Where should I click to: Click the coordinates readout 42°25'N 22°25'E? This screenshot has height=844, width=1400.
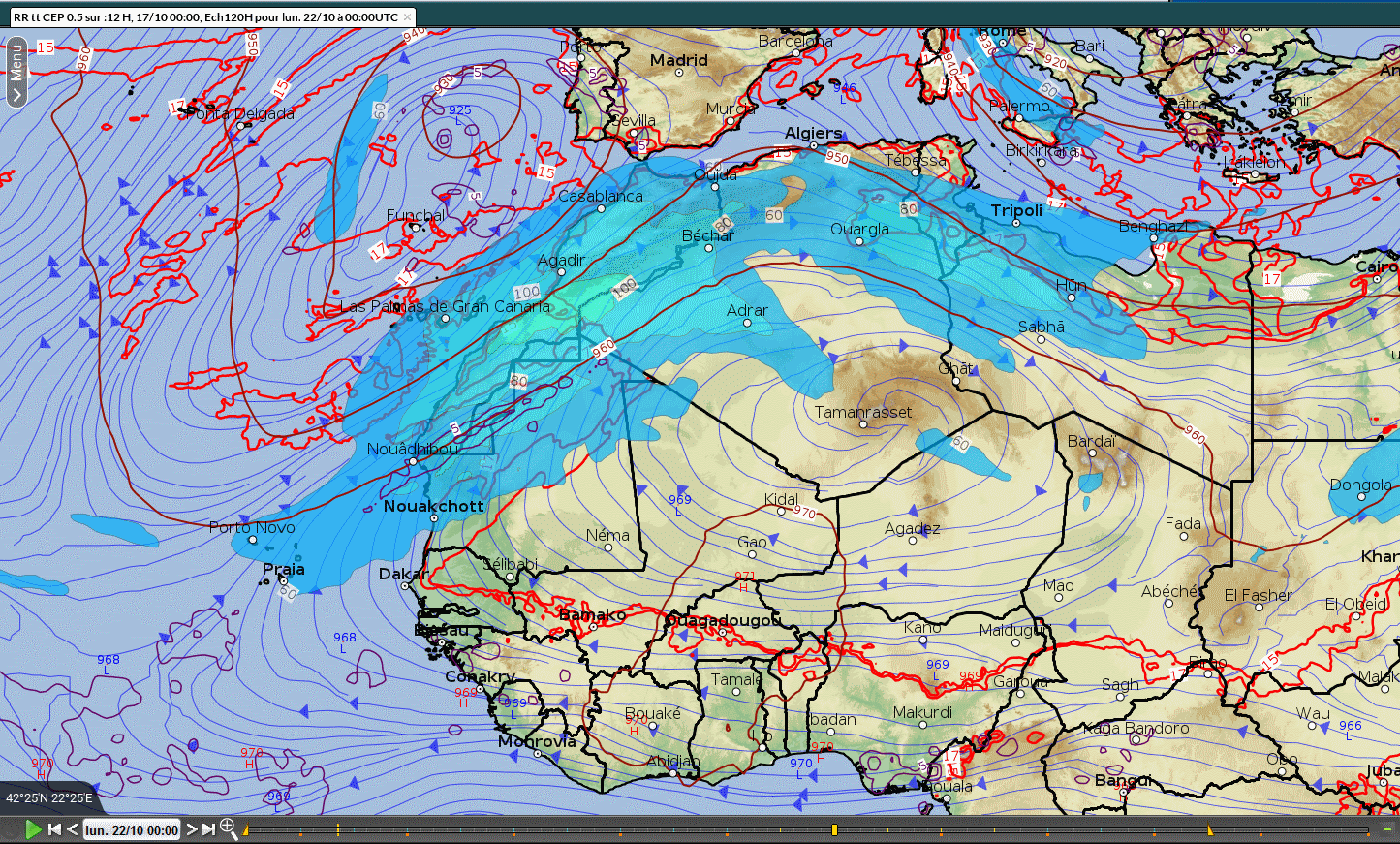49,798
